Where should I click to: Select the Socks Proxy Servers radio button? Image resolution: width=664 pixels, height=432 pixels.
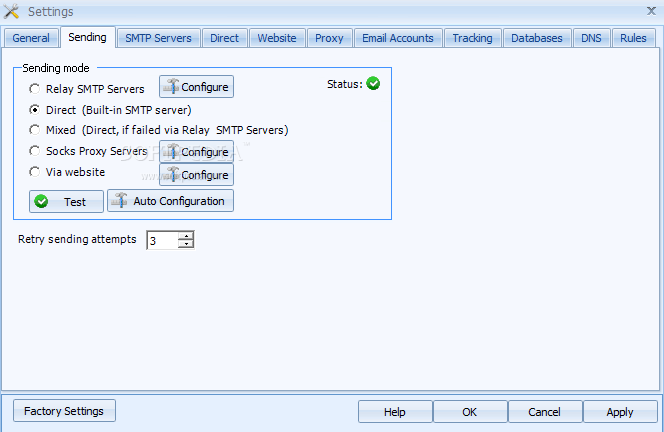35,151
